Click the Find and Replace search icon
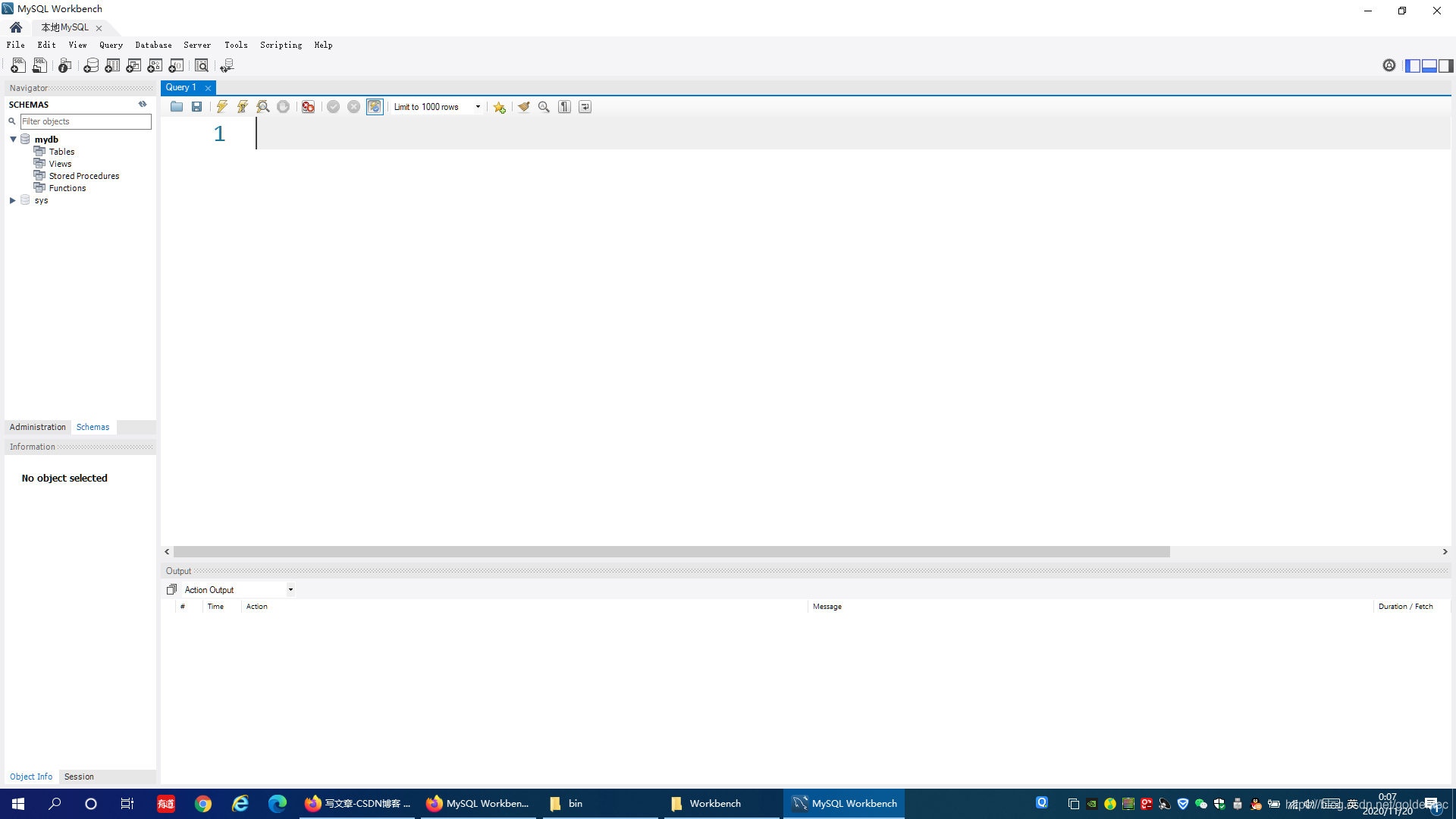This screenshot has width=1456, height=819. pos(543,107)
